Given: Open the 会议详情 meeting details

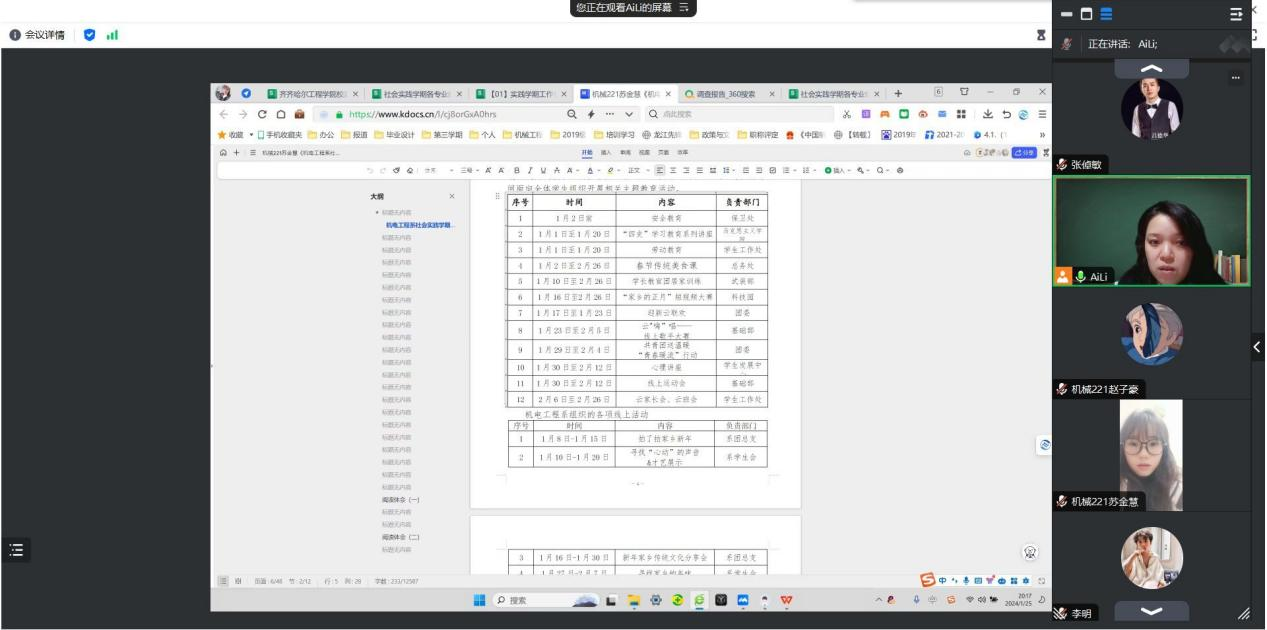Looking at the screenshot, I should [37, 35].
